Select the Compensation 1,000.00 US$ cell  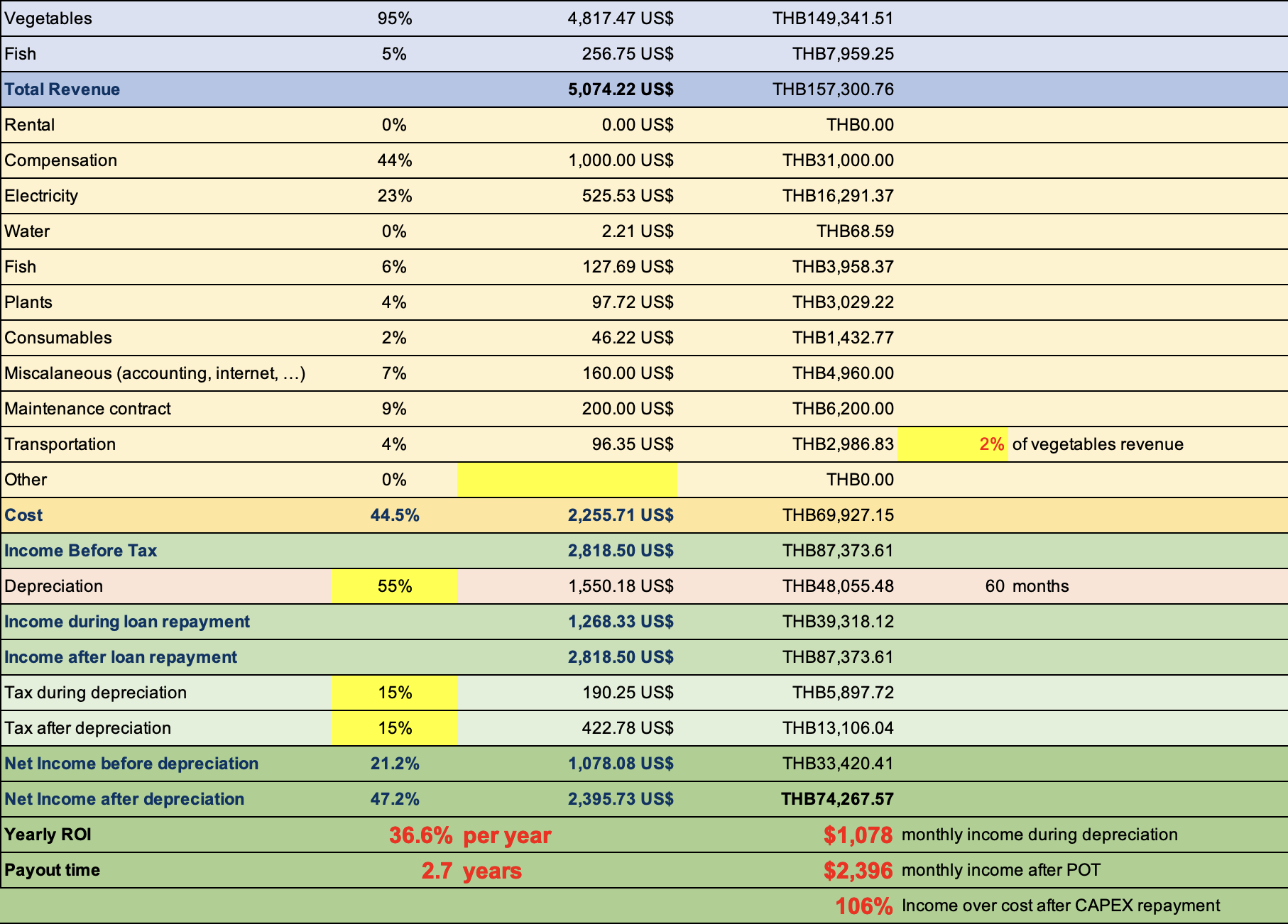click(x=620, y=160)
